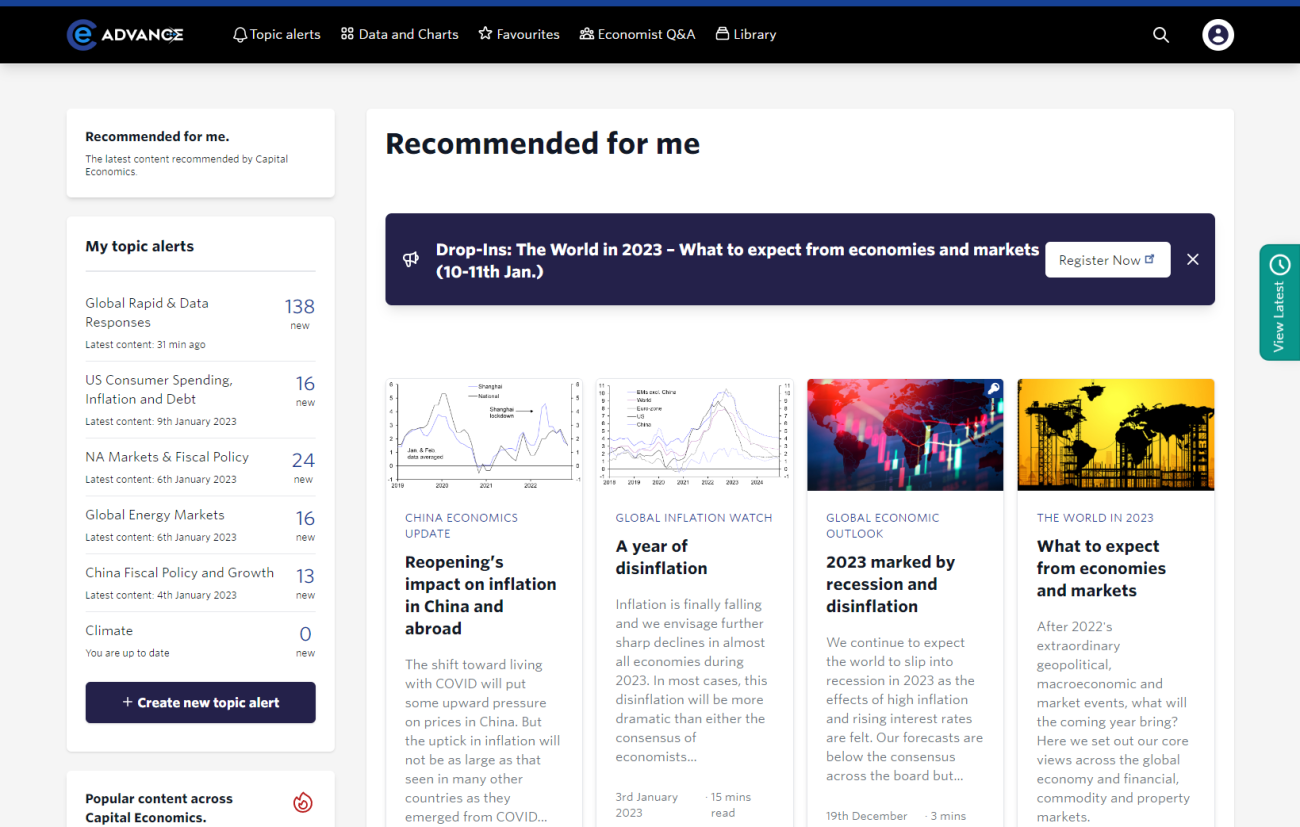Open Global Rapid & Data Responses alert

pos(147,312)
